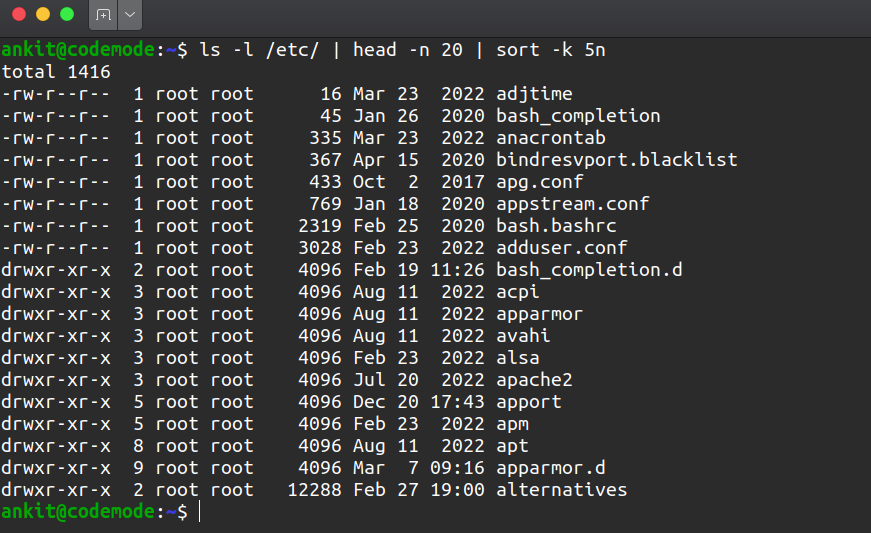Image resolution: width=871 pixels, height=533 pixels.
Task: Select the directory name apm
Action: coord(512,424)
